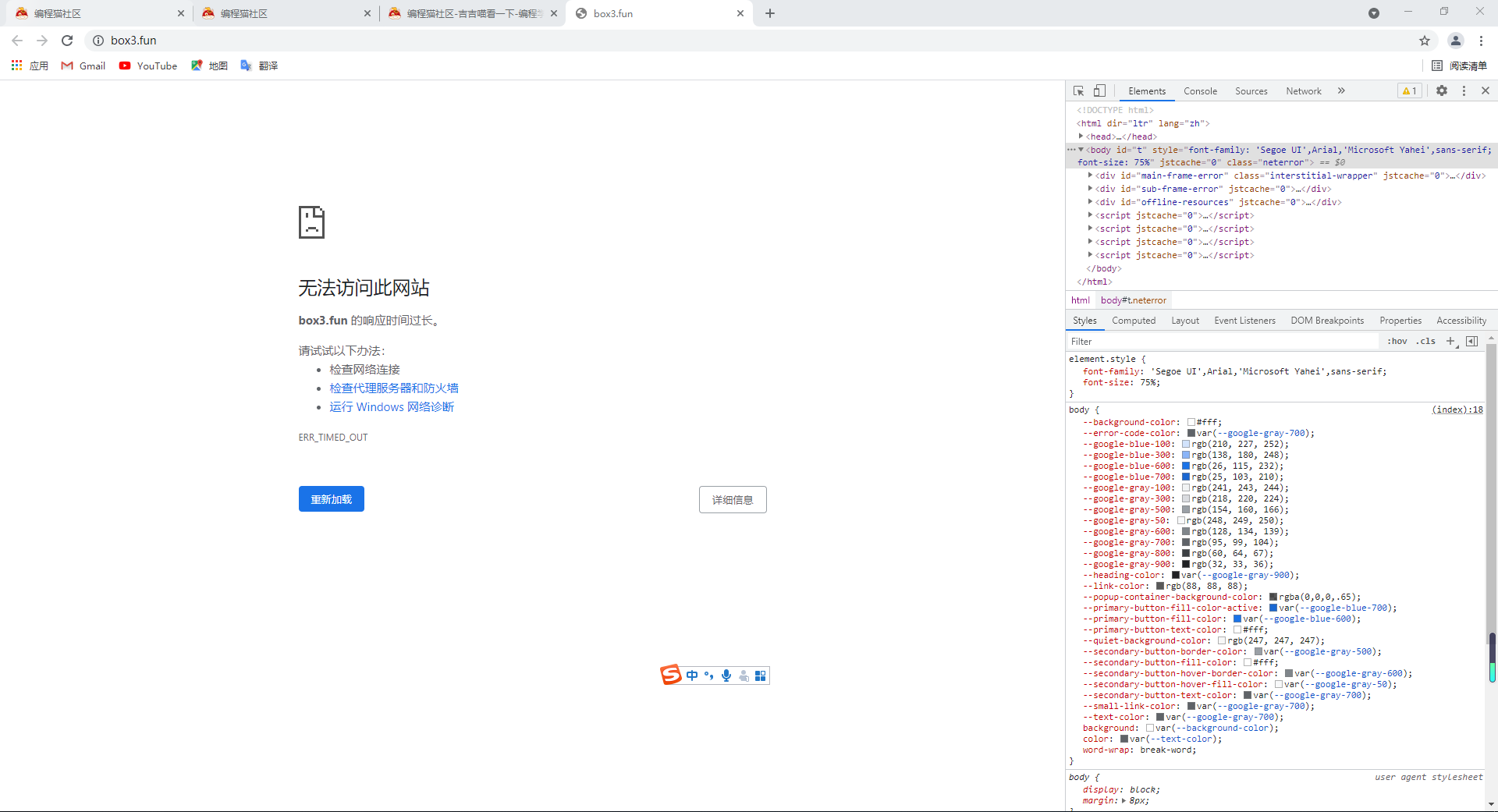Image resolution: width=1498 pixels, height=812 pixels.
Task: Click the html breadcrumb item
Action: click(x=1081, y=300)
